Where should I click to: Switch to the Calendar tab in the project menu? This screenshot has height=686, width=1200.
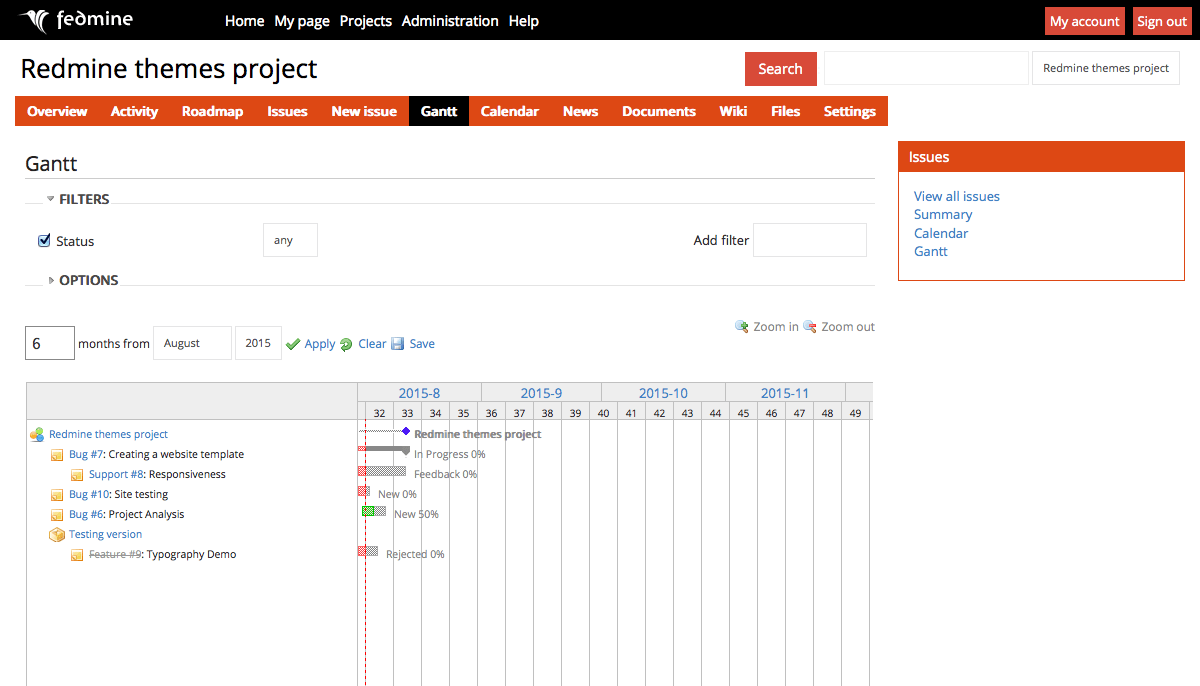click(x=510, y=111)
